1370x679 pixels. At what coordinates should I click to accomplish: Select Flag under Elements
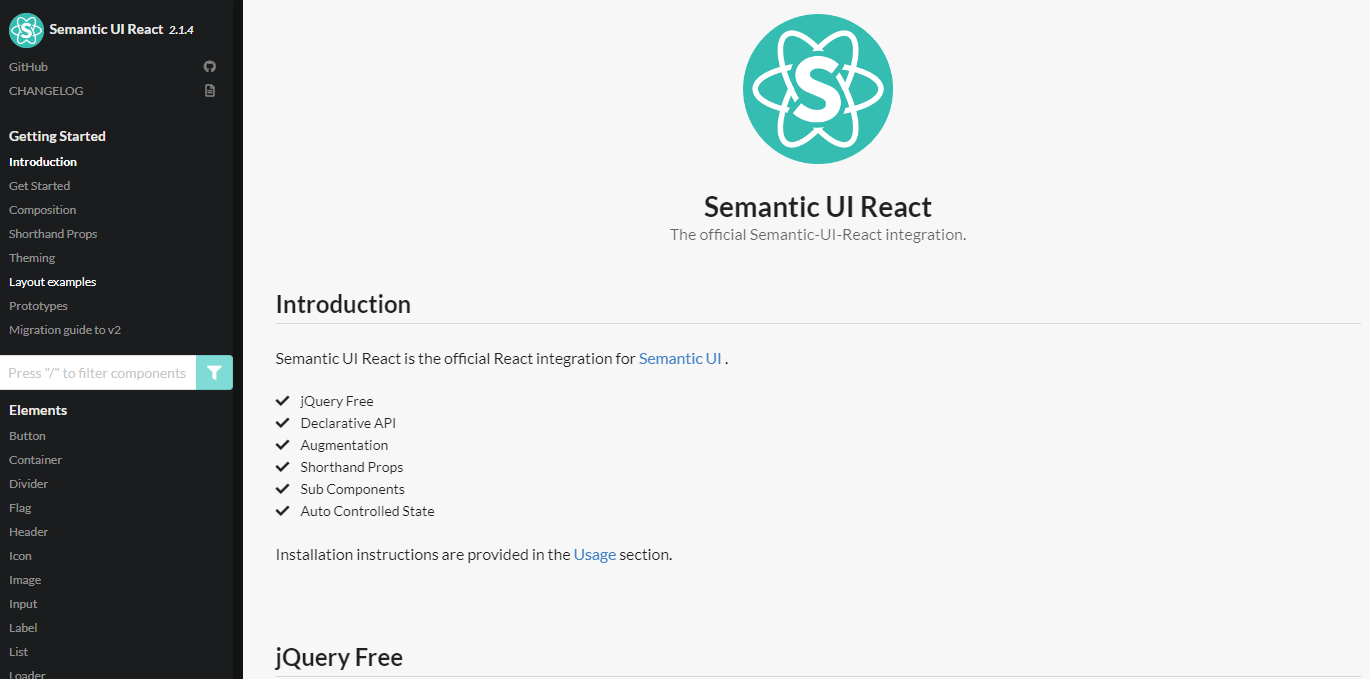pos(20,507)
